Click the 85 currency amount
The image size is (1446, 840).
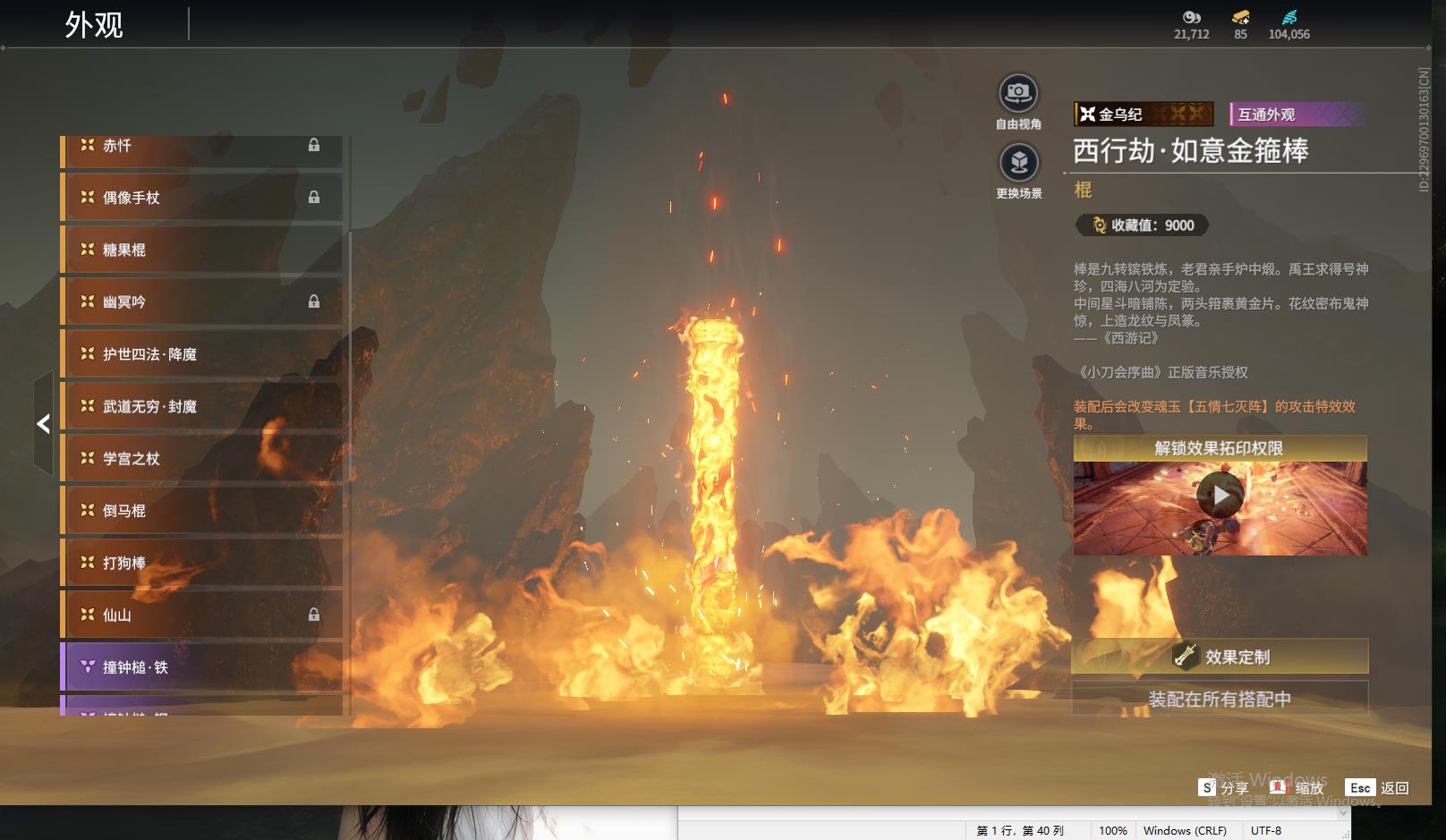1240,34
